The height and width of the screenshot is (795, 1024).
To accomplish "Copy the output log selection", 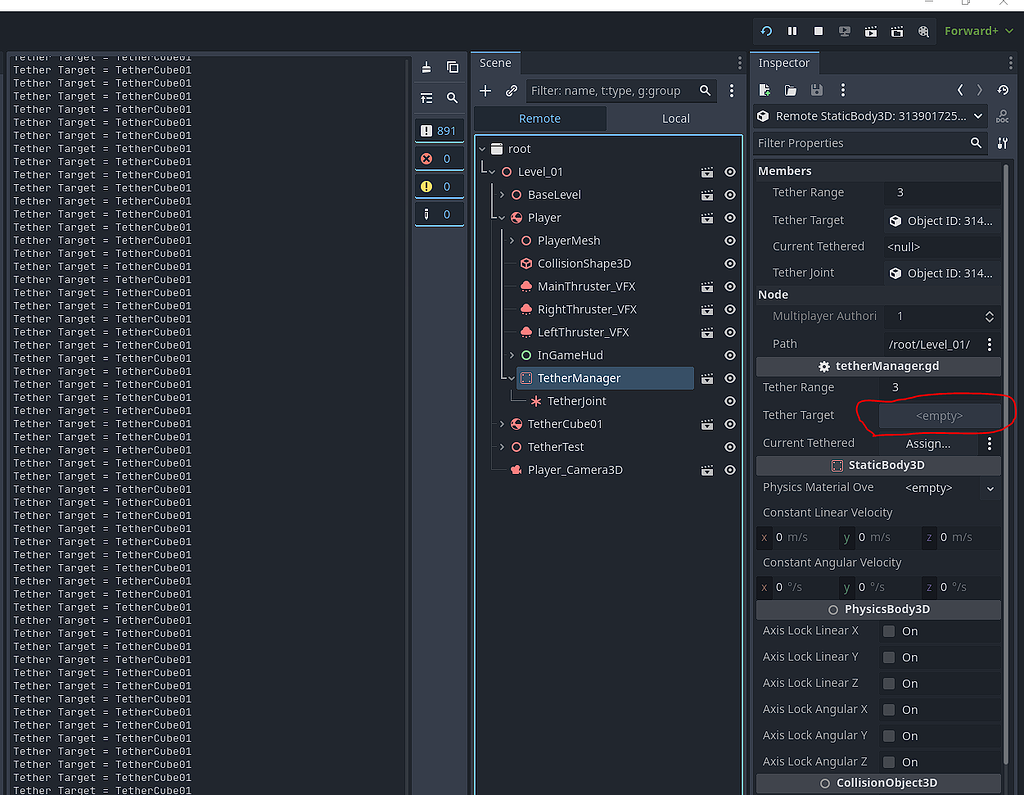I will pyautogui.click(x=452, y=67).
